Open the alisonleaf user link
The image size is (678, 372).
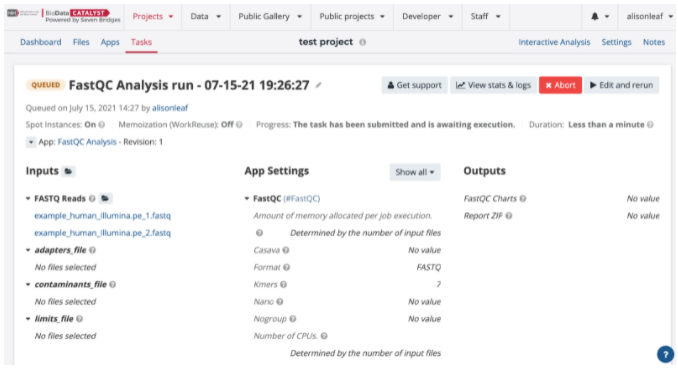point(170,108)
